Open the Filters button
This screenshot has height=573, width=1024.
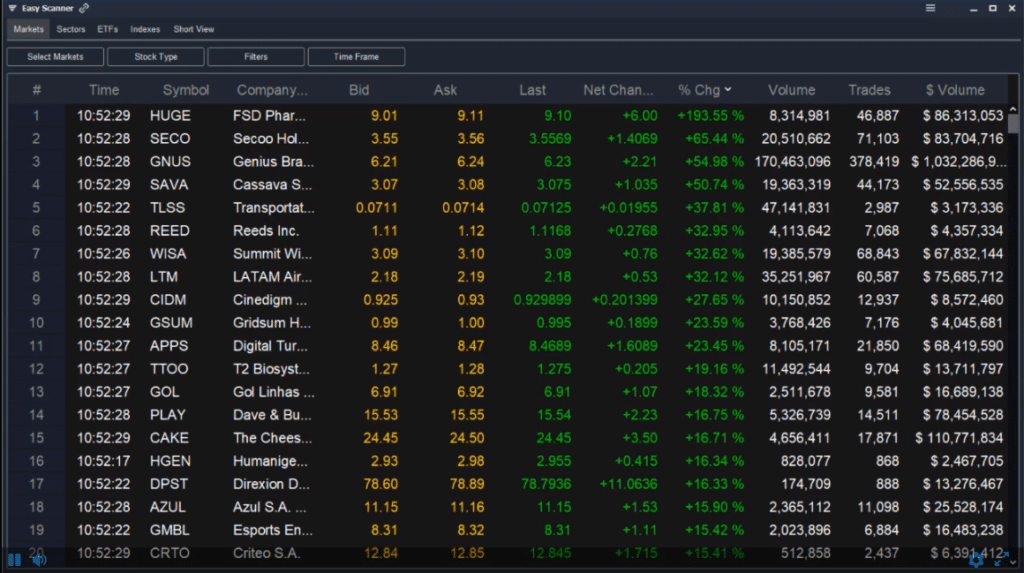click(x=256, y=57)
